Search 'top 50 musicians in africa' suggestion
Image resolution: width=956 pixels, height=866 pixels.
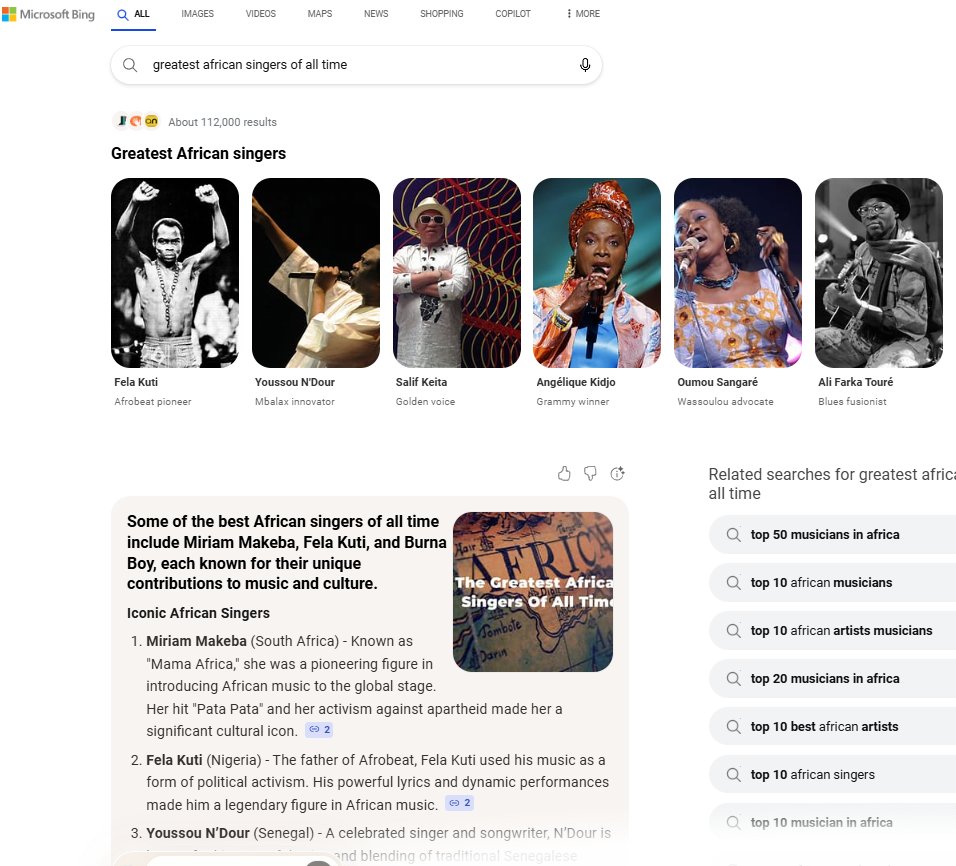(x=832, y=535)
